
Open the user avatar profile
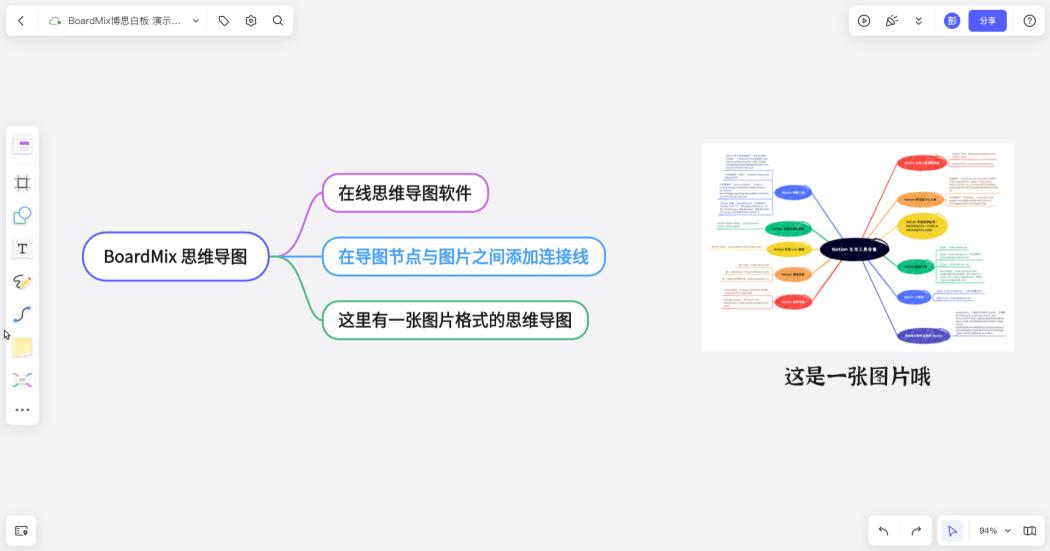coord(952,21)
